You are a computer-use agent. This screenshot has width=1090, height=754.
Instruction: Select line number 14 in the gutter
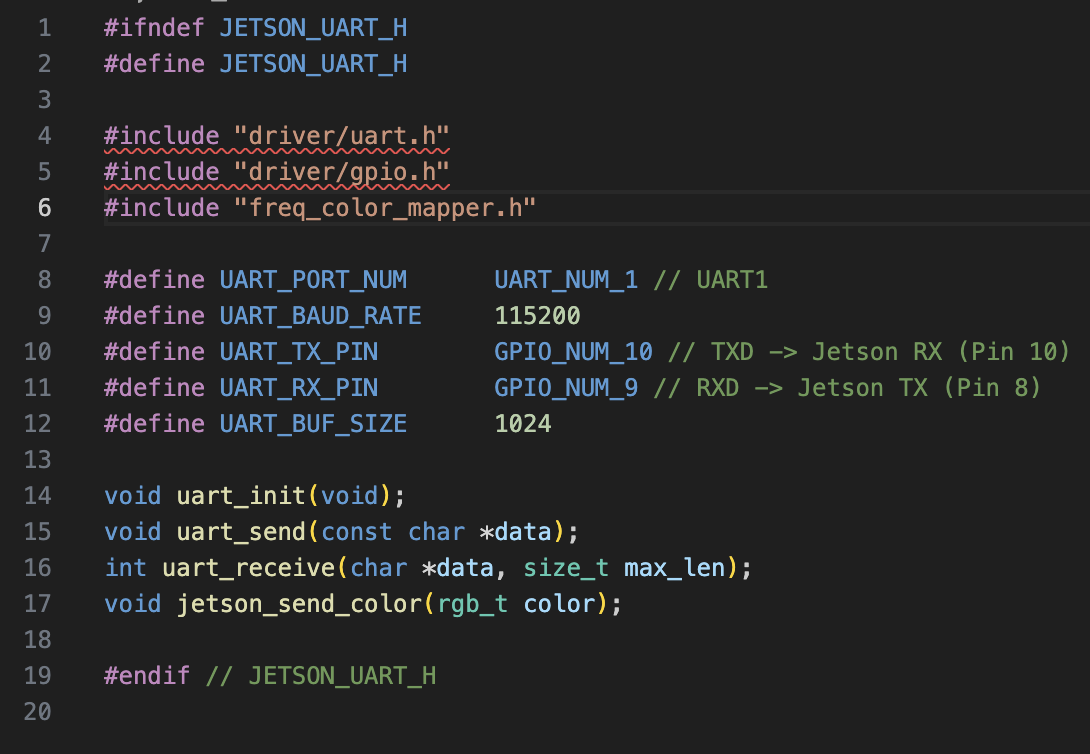click(37, 495)
